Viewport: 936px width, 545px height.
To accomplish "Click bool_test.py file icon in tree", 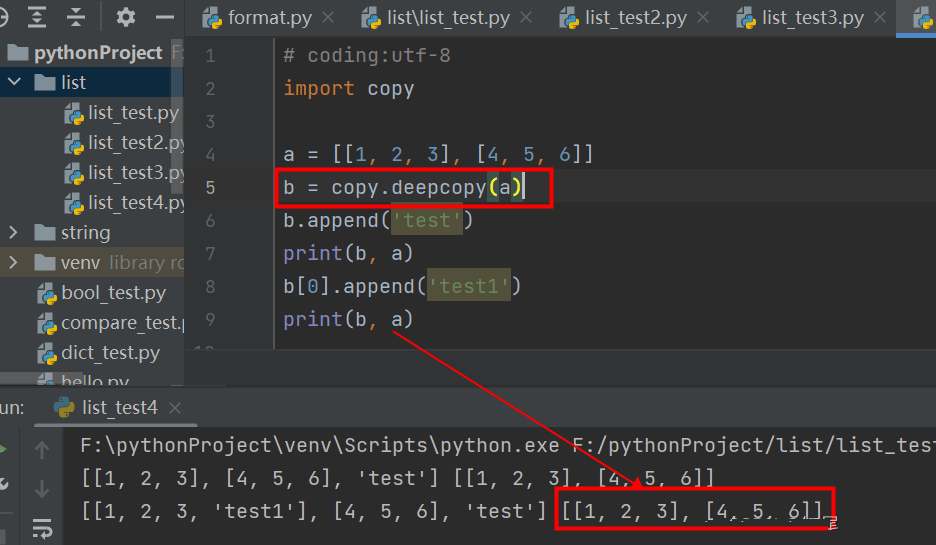I will [47, 293].
